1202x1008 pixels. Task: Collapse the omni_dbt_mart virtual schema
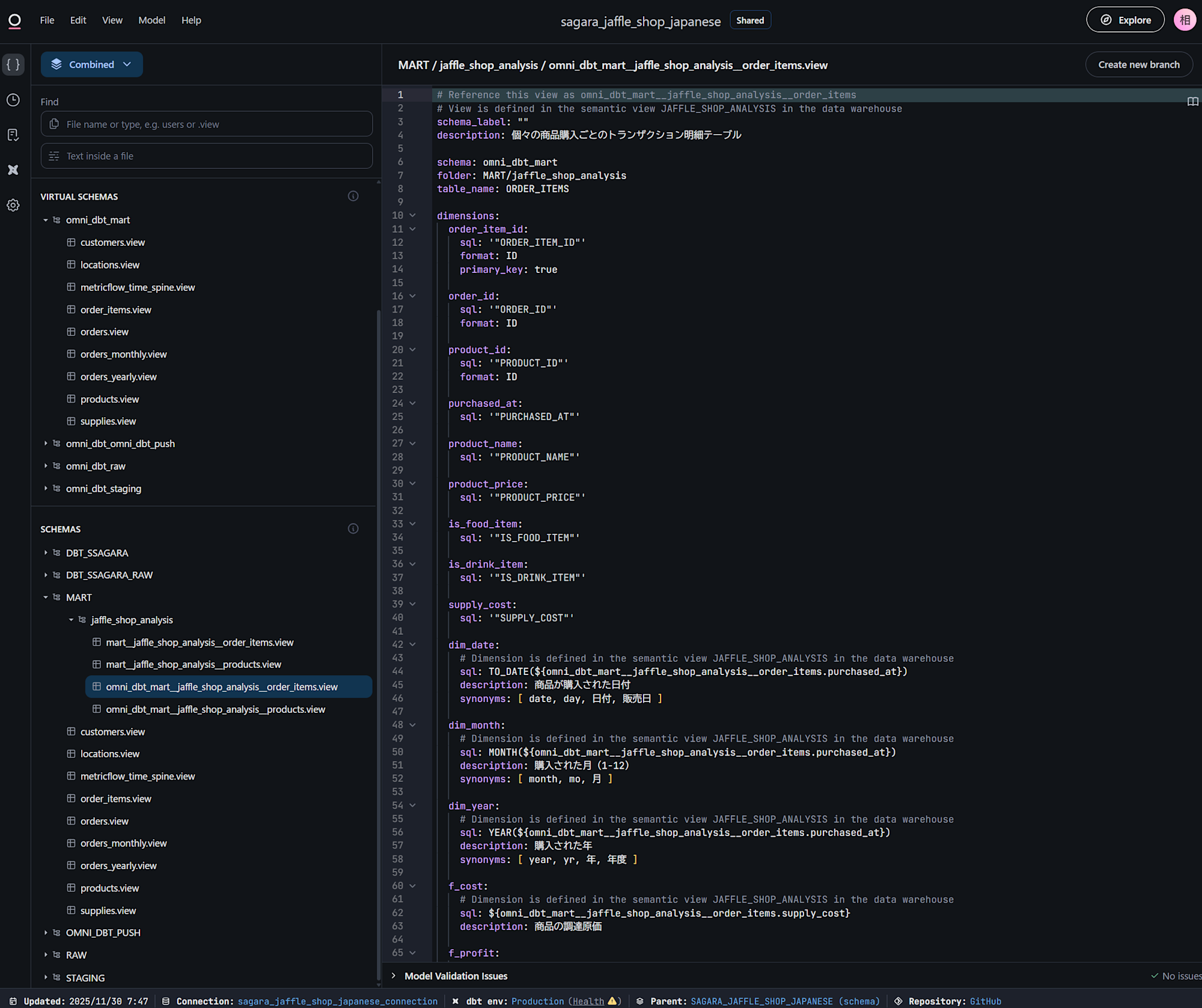46,220
